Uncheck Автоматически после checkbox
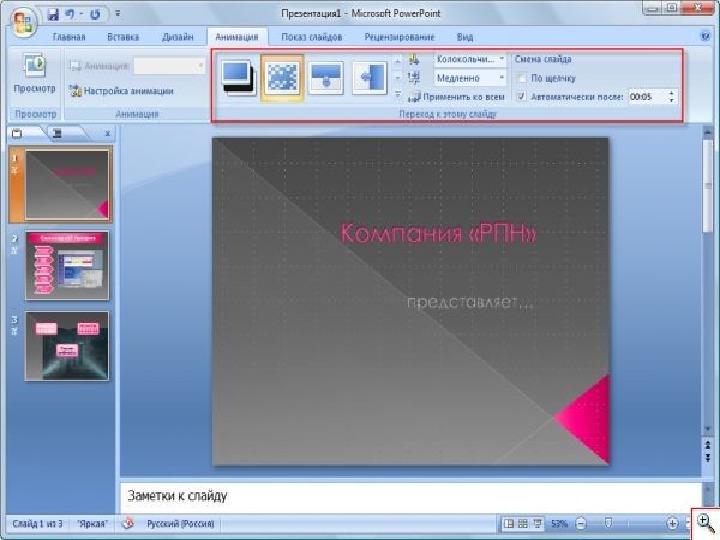Viewport: 720px width, 540px height. click(x=522, y=96)
